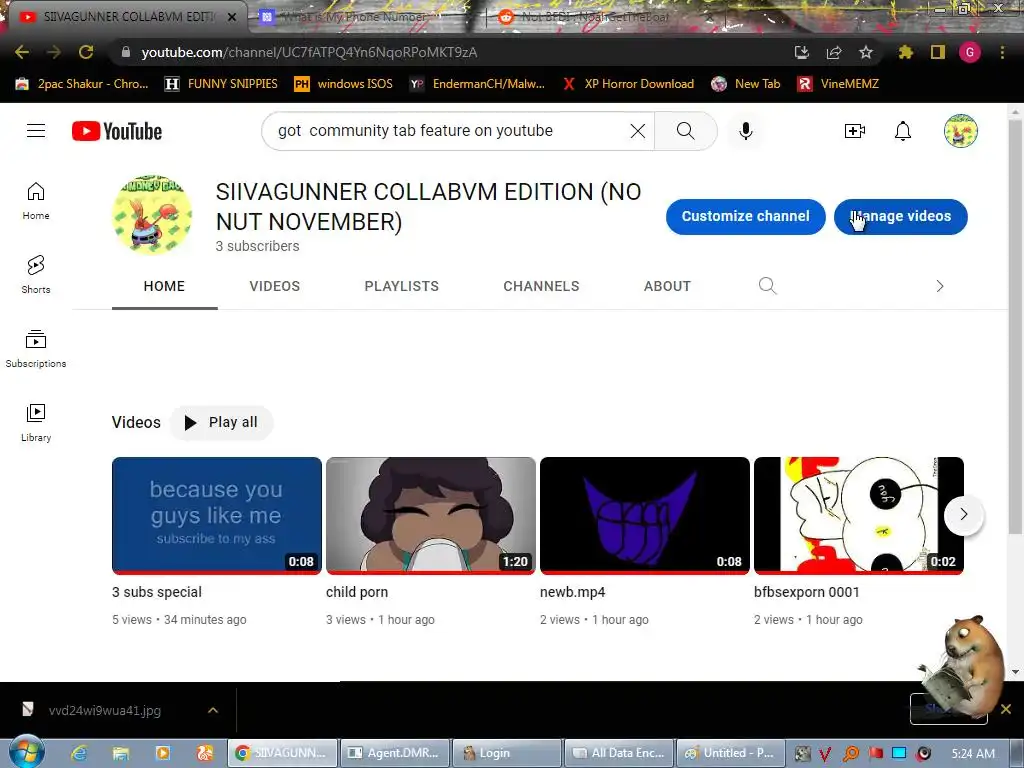Reload the page in Chrome
The image size is (1024, 768).
pos(86,52)
